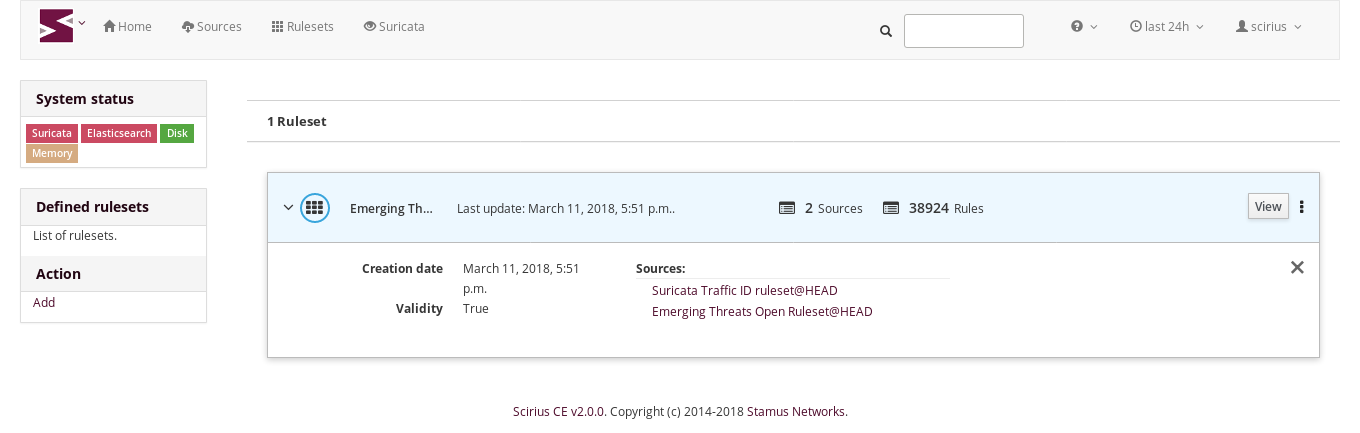Open the Emerging Threats Open Ruleset@HEAD link

762,311
